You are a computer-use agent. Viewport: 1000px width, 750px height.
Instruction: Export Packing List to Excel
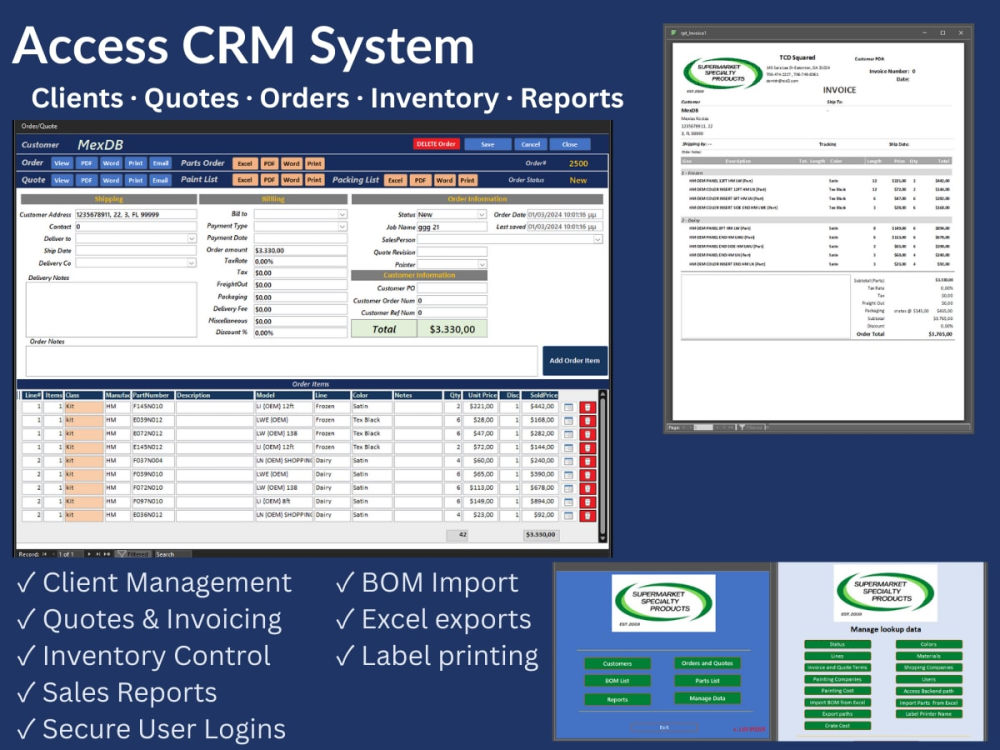click(395, 180)
